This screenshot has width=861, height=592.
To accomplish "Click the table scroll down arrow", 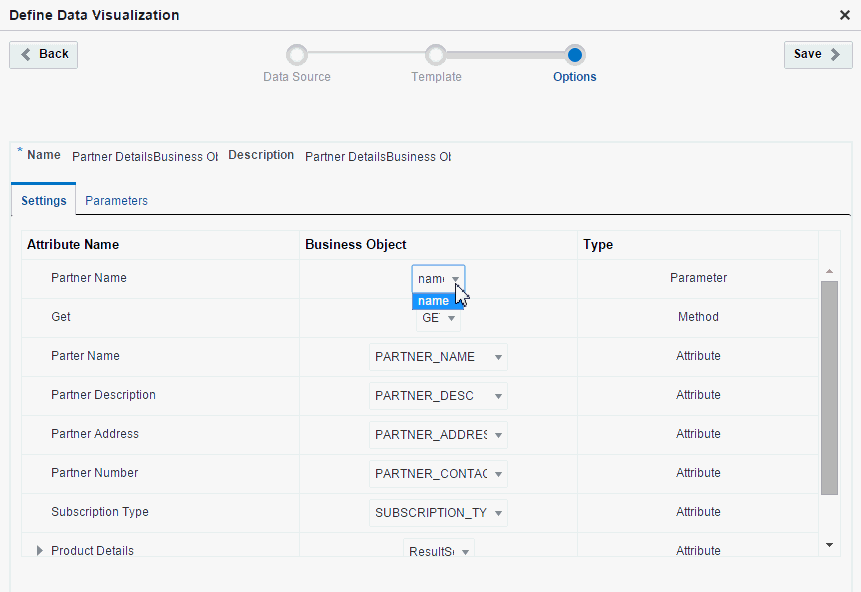I will tap(829, 545).
